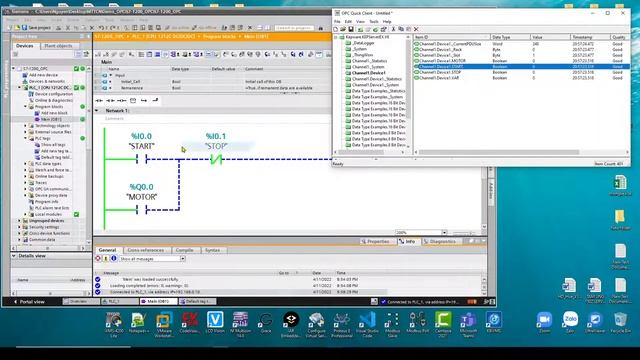
Task: Open the Properties inspector tab
Action: [375, 242]
